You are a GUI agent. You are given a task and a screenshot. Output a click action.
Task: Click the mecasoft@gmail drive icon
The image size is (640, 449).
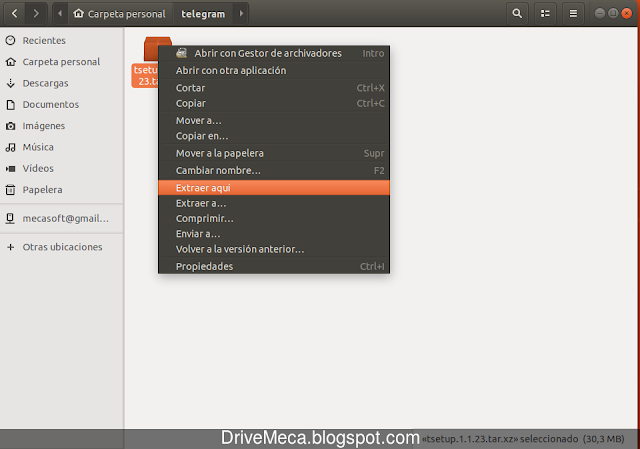(x=11, y=218)
